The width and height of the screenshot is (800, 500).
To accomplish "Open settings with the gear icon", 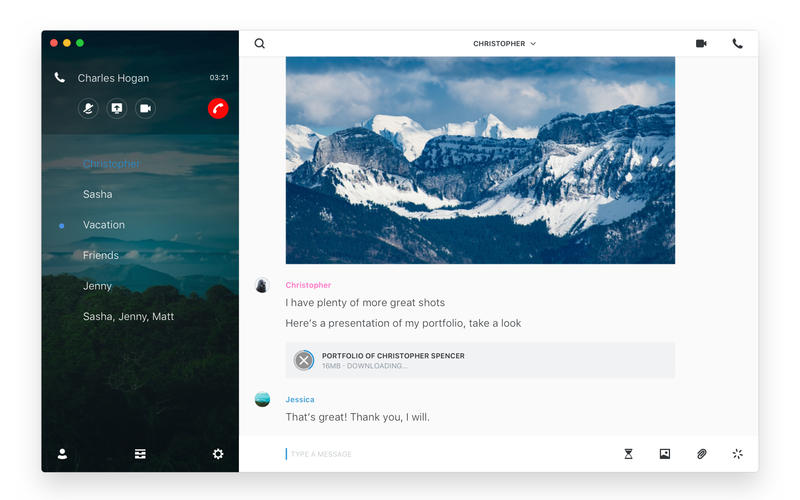I will coord(218,454).
